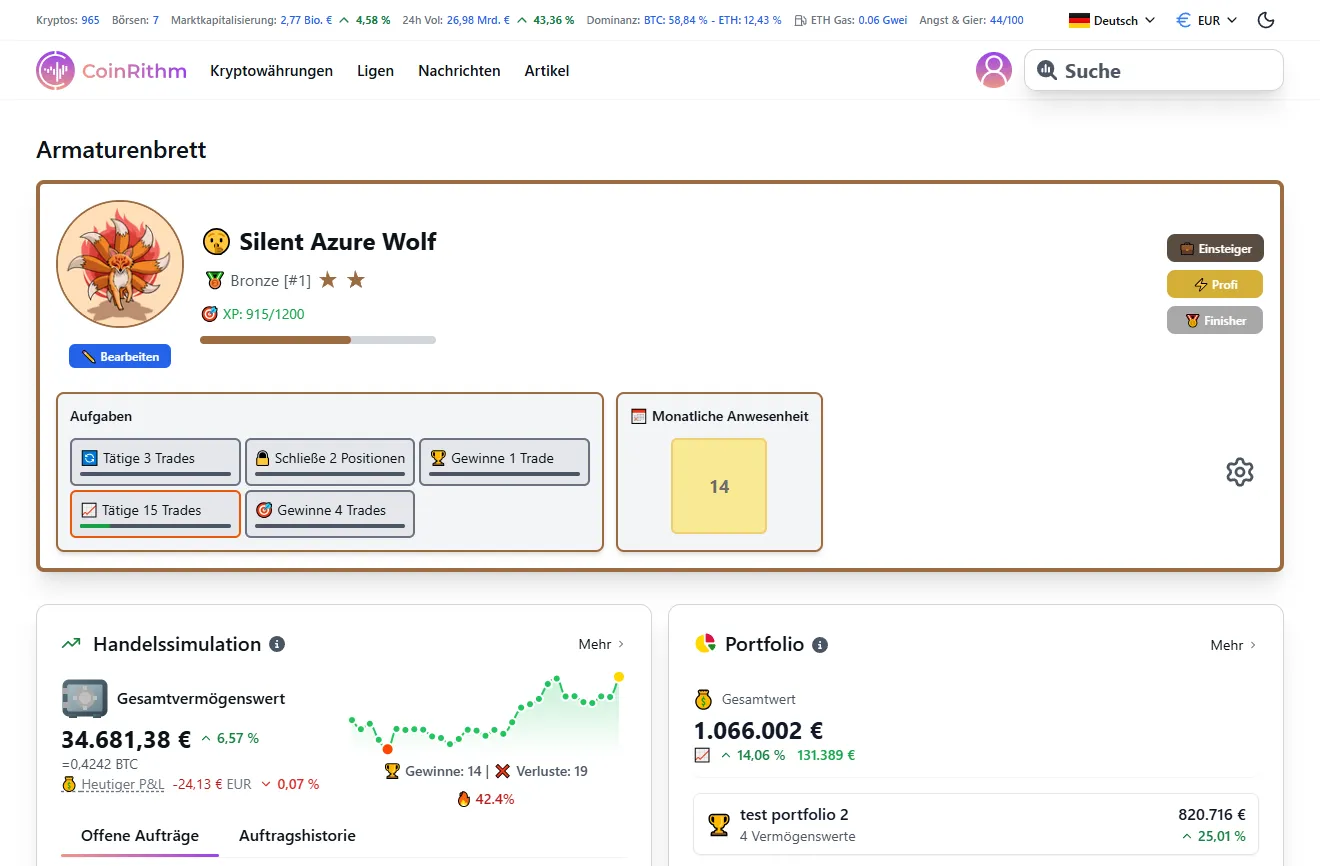Click the flame streak icon showing 42.4%

coord(465,798)
